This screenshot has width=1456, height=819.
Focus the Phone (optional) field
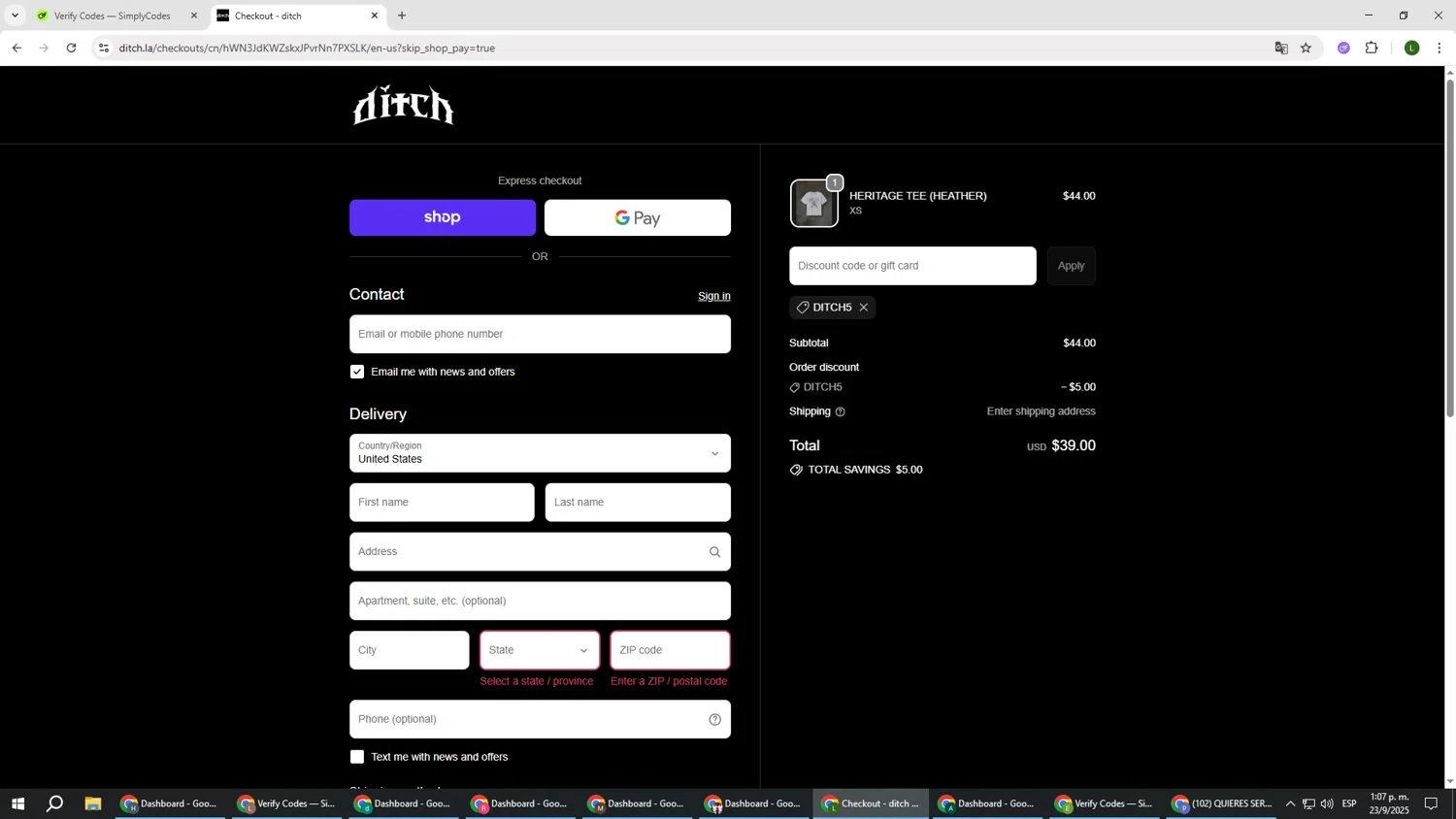540,720
